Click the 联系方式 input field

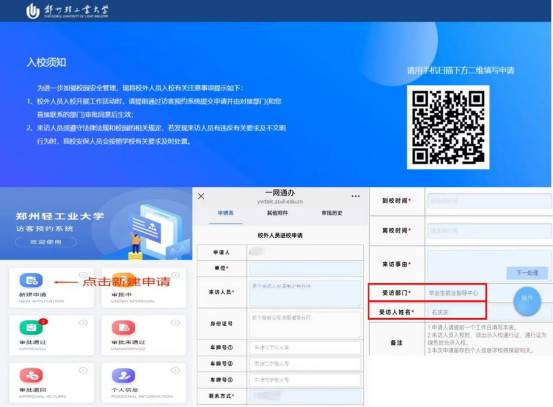pos(305,396)
